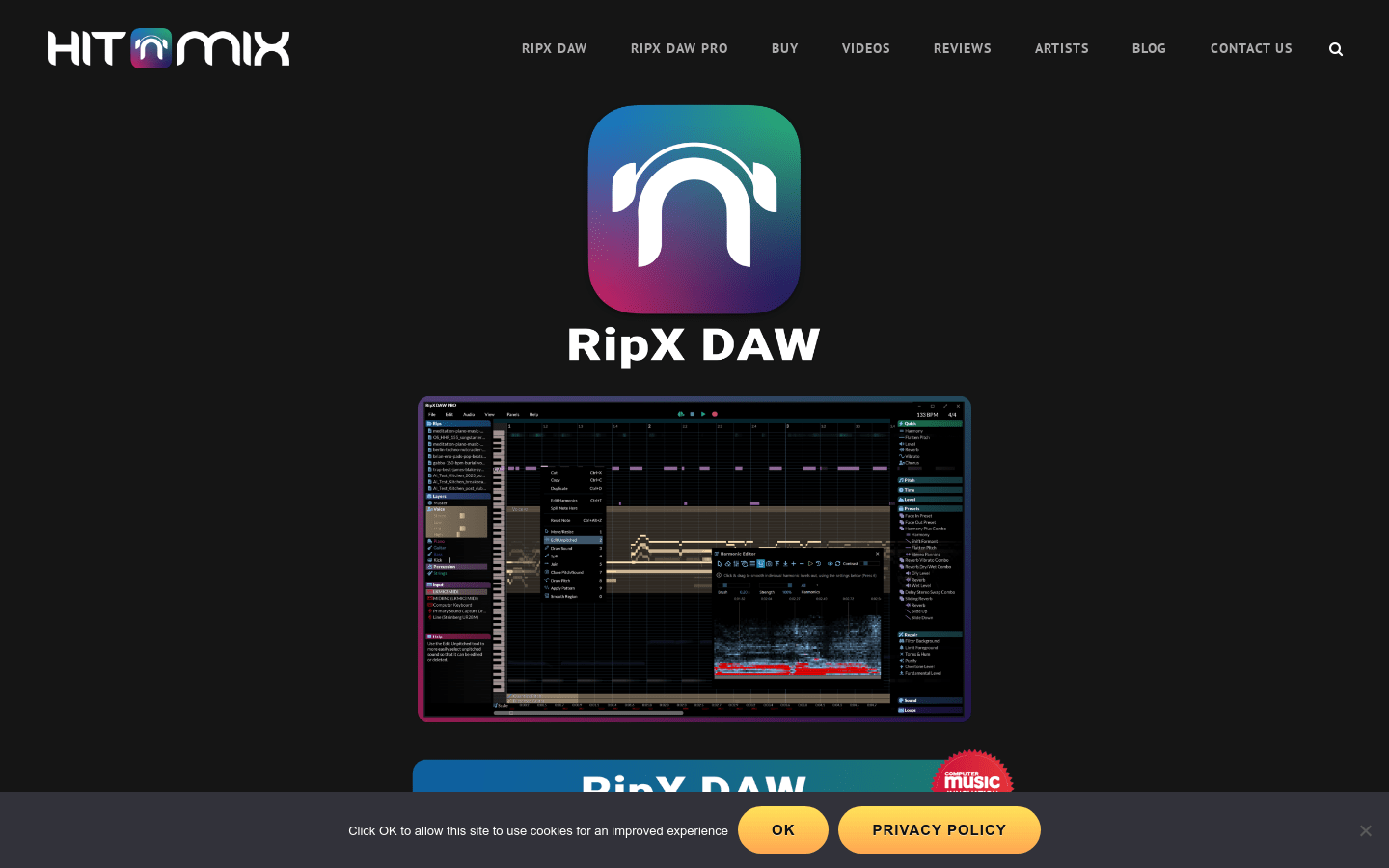
Task: Click the HitnMix logo
Action: tap(169, 48)
